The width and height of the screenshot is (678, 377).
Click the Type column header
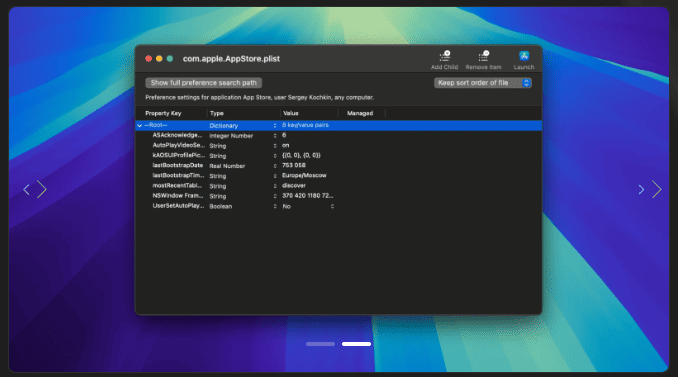(x=217, y=113)
